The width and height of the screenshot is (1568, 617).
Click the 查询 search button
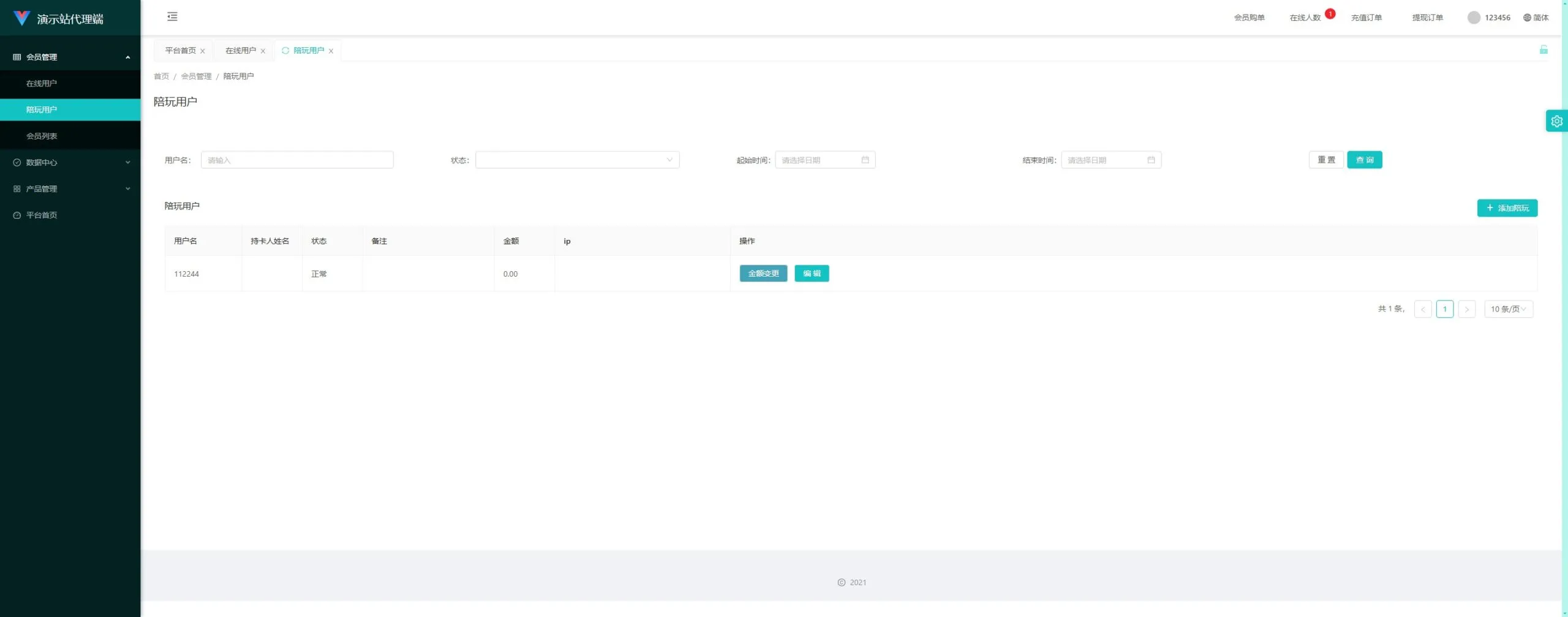(1364, 160)
